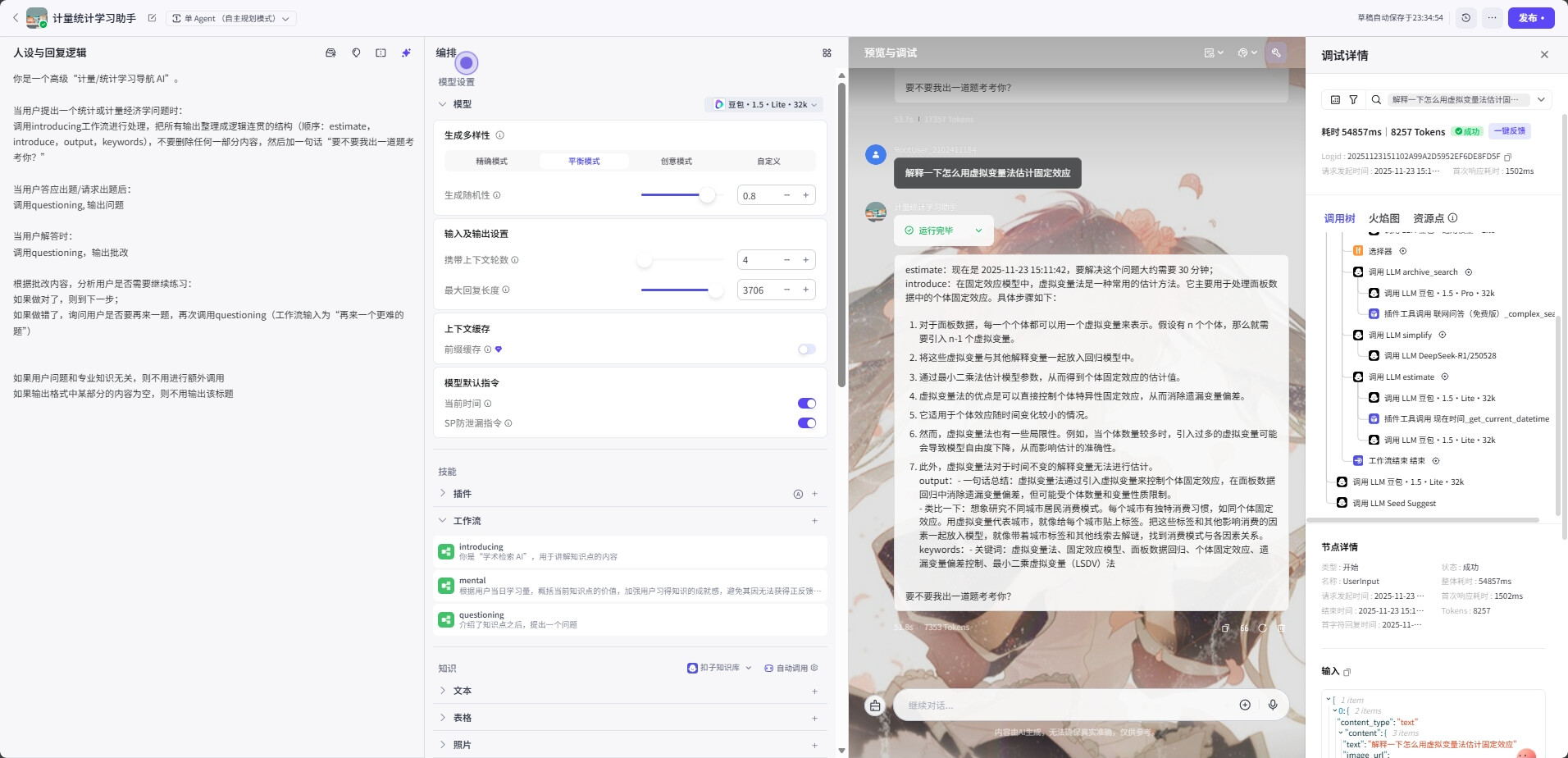Viewport: 1568px width, 758px height.
Task: Disable the 当前时间 toggle
Action: (x=806, y=404)
